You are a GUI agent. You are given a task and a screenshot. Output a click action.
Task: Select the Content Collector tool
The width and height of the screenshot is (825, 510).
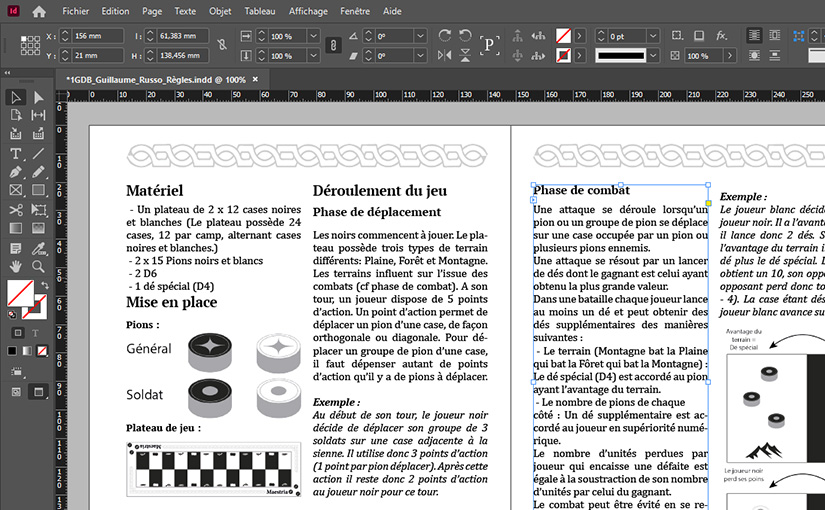15,134
